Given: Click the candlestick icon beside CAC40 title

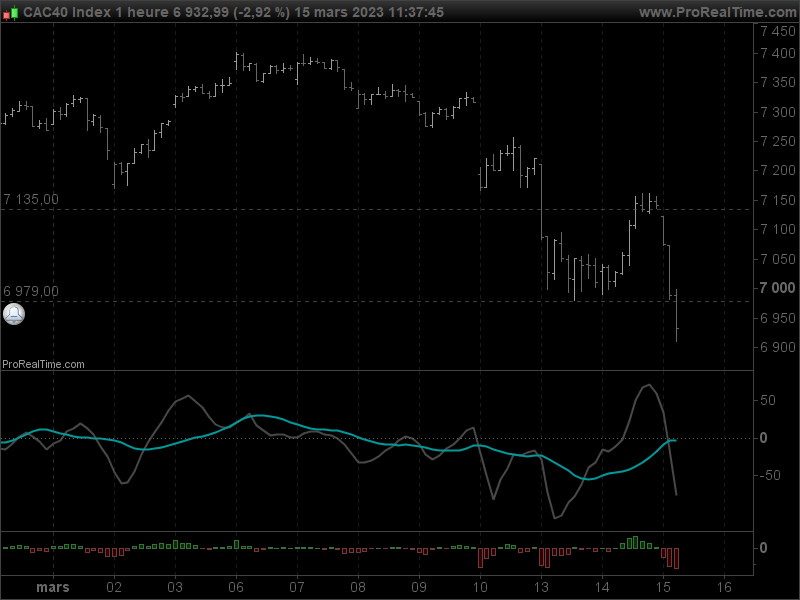Looking at the screenshot, I should pyautogui.click(x=11, y=12).
